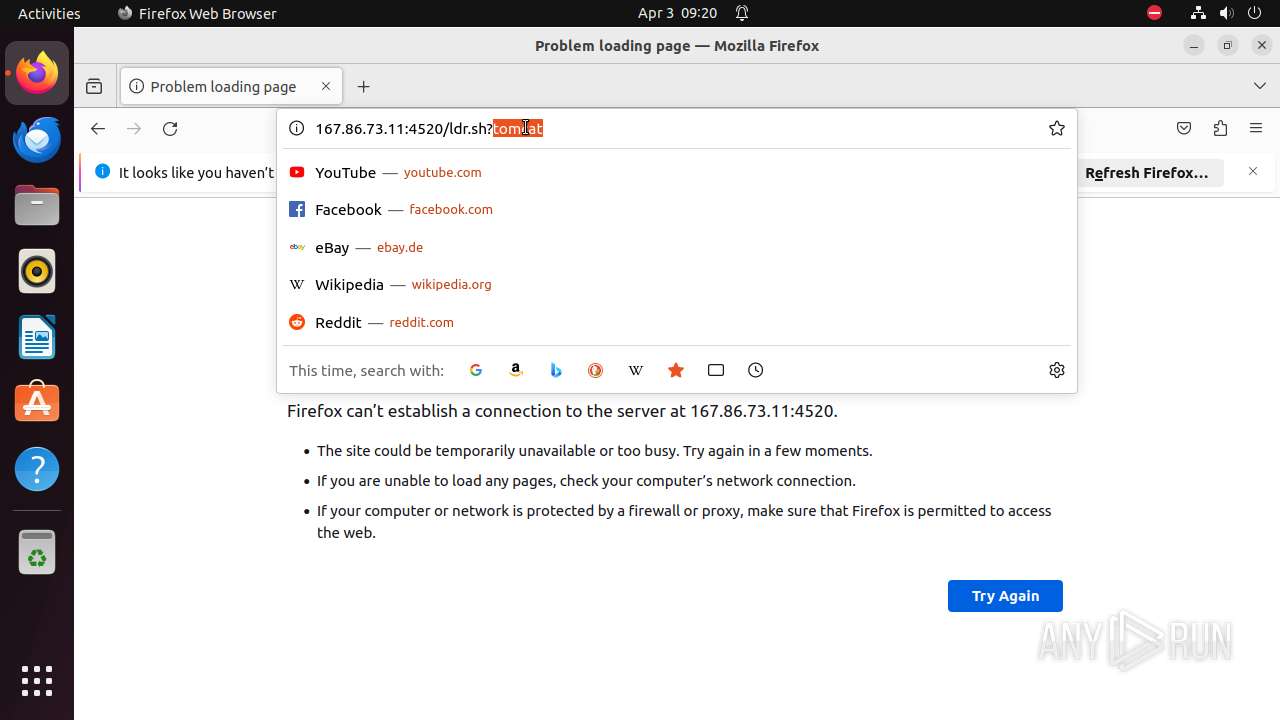Open search settings gear in dropdown
Screen dimensions: 1280x720
pos(1057,370)
